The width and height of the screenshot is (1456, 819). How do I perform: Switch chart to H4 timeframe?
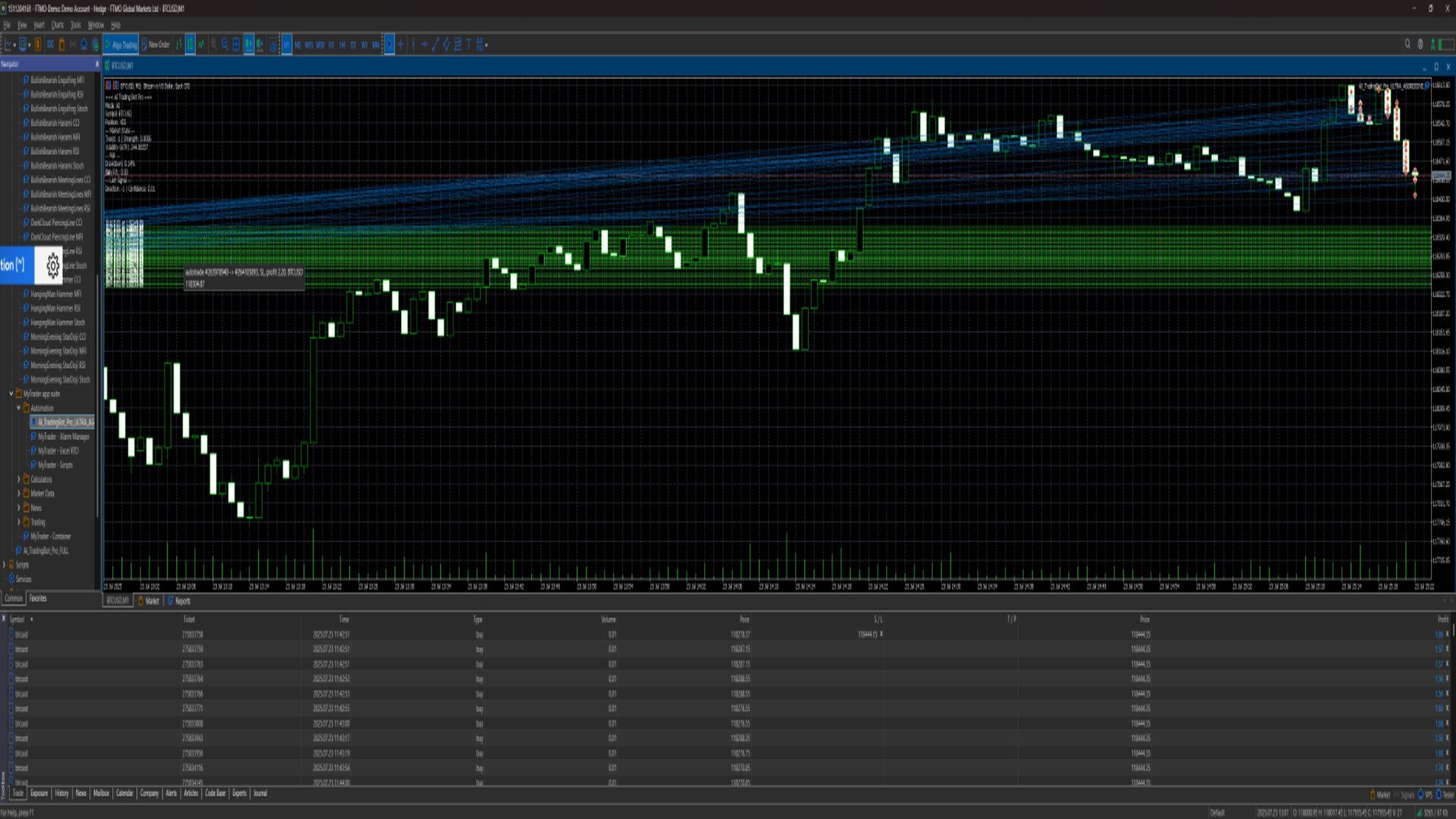(342, 45)
